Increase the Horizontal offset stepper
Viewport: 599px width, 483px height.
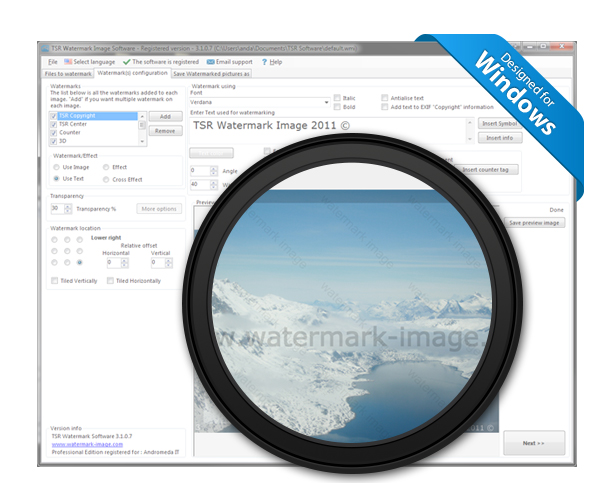(x=124, y=260)
